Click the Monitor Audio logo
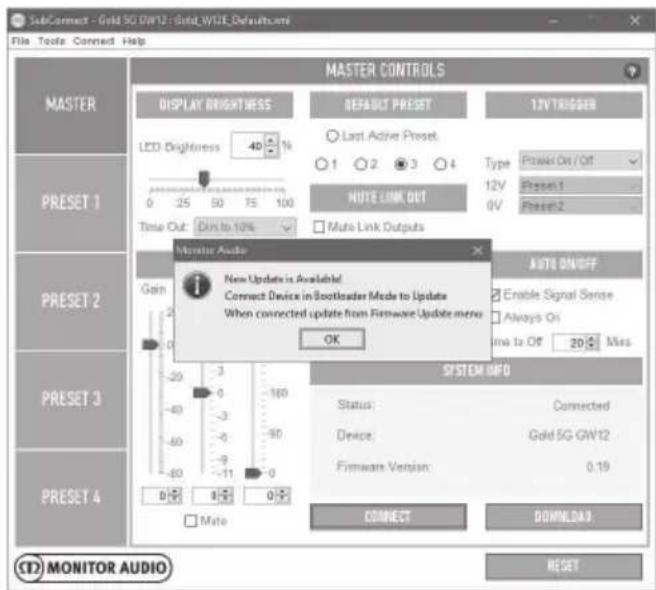 93,568
